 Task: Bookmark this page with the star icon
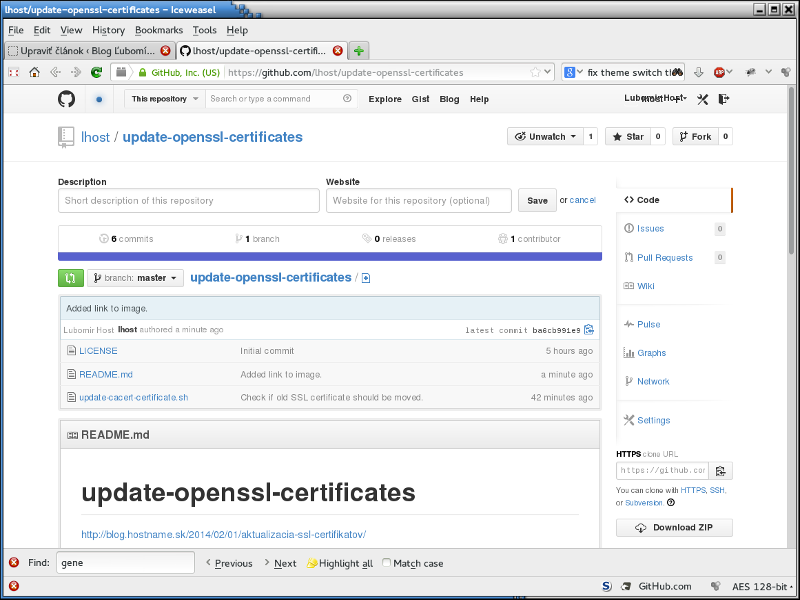(x=535, y=72)
